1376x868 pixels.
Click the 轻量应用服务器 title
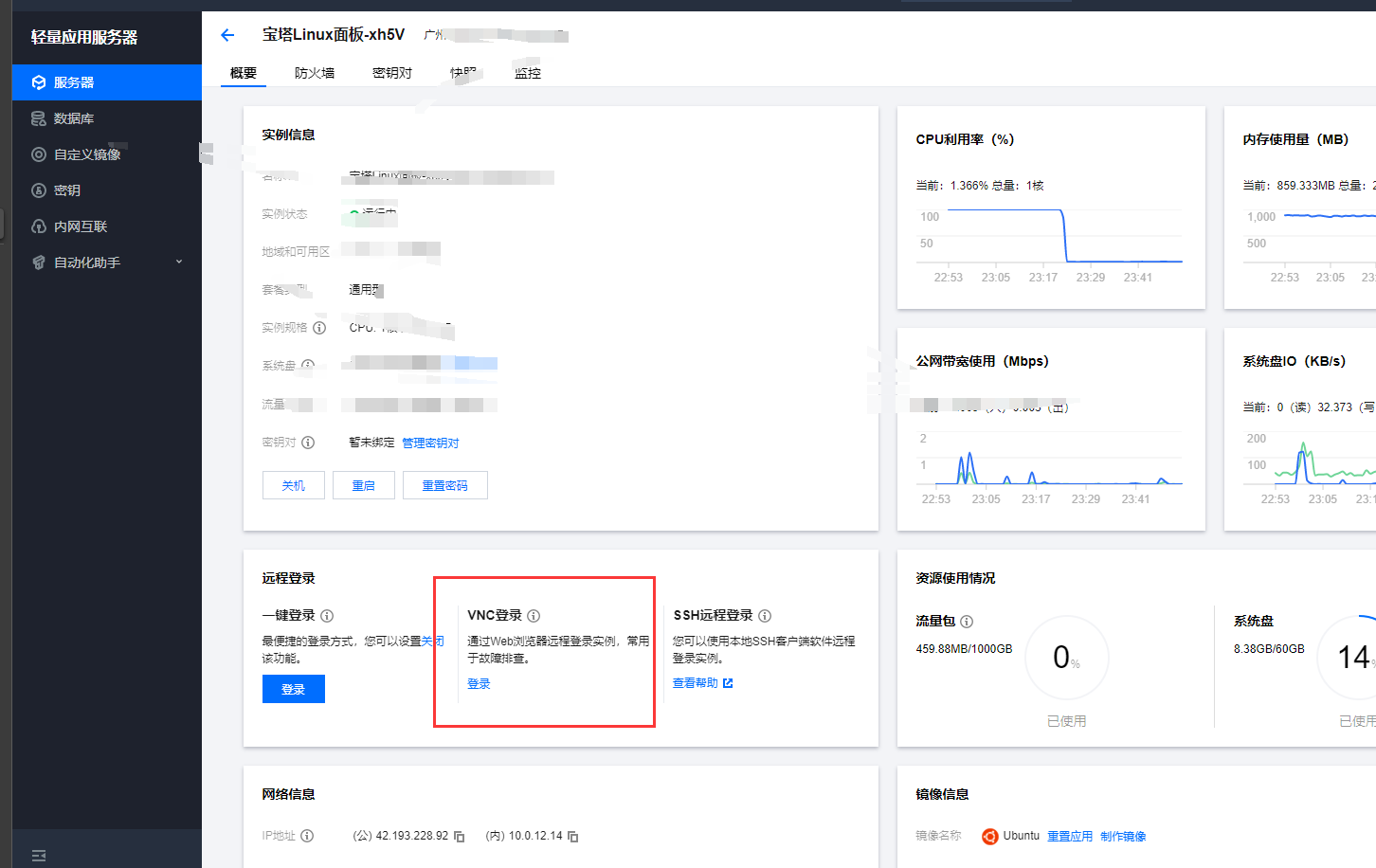pyautogui.click(x=84, y=37)
